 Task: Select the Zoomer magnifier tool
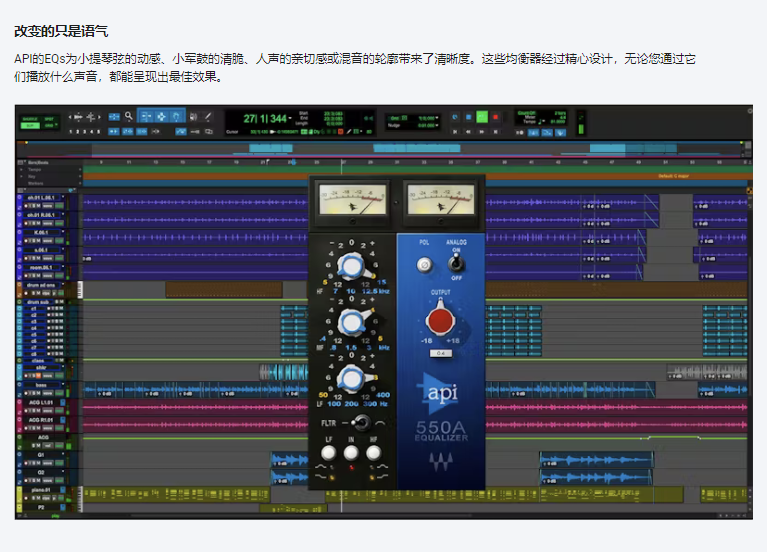(x=129, y=116)
